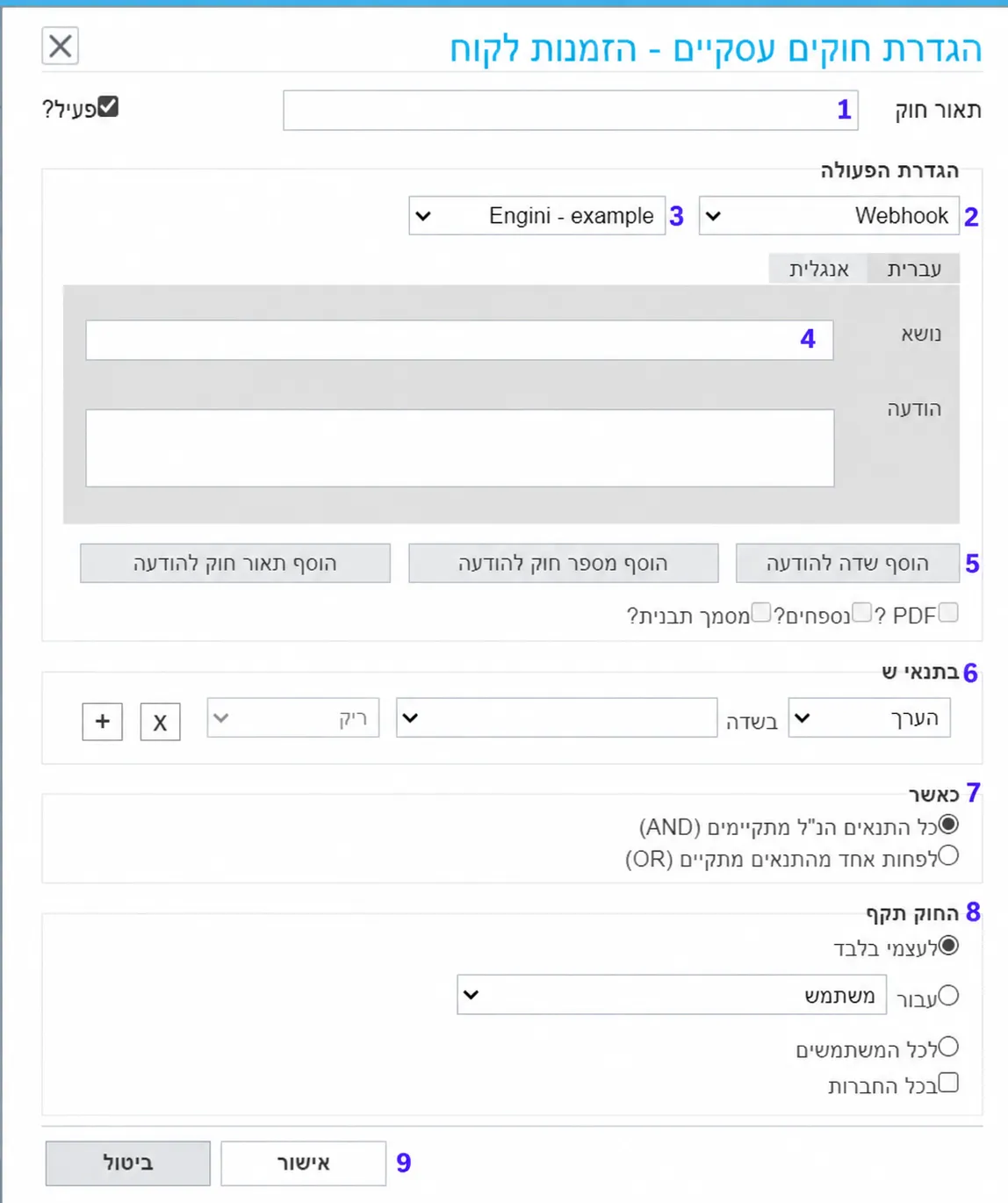Switch to the עברית language tab
This screenshot has height=1203, width=1008.
(x=913, y=269)
